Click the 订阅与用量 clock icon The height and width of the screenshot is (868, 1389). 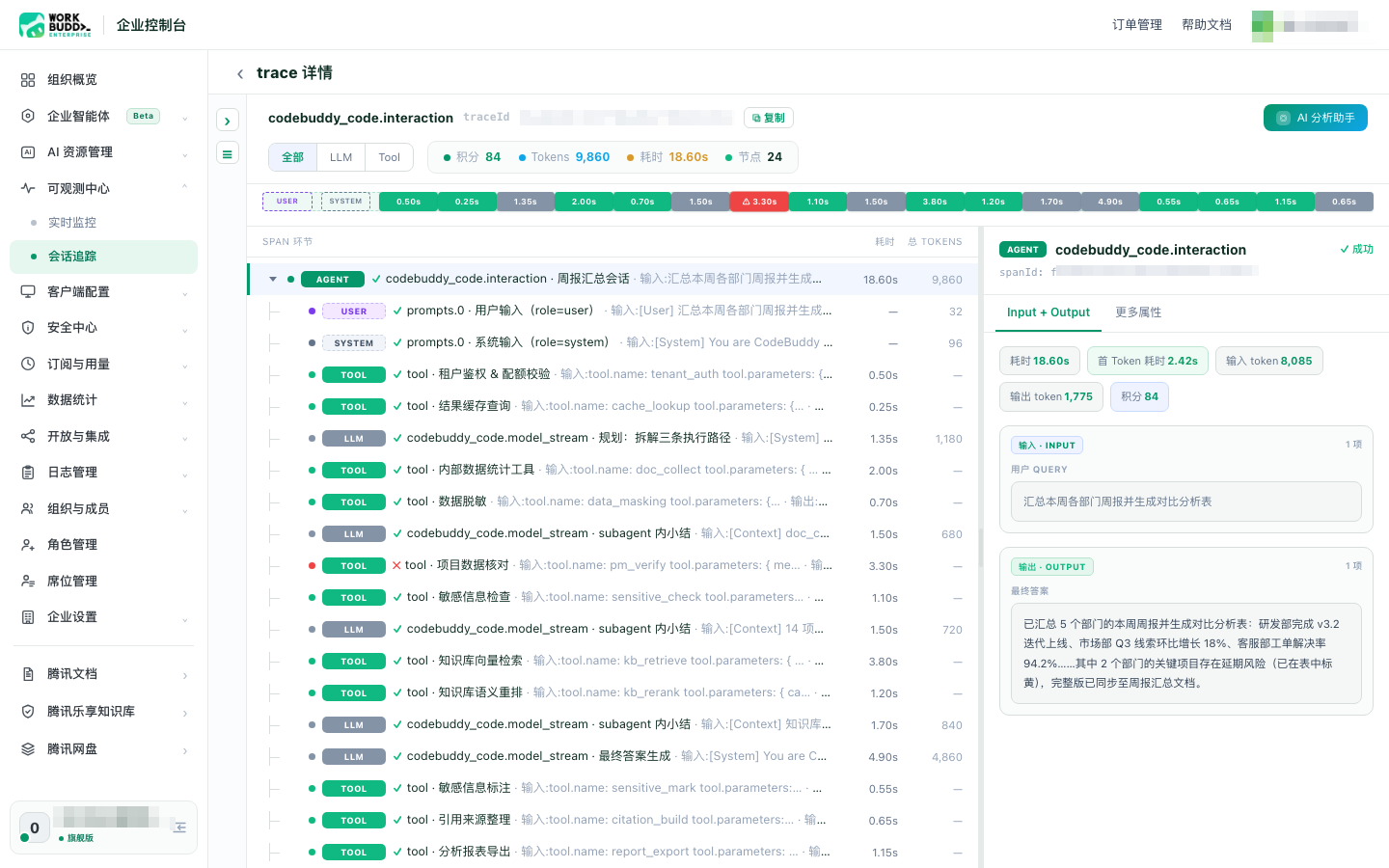pos(28,365)
